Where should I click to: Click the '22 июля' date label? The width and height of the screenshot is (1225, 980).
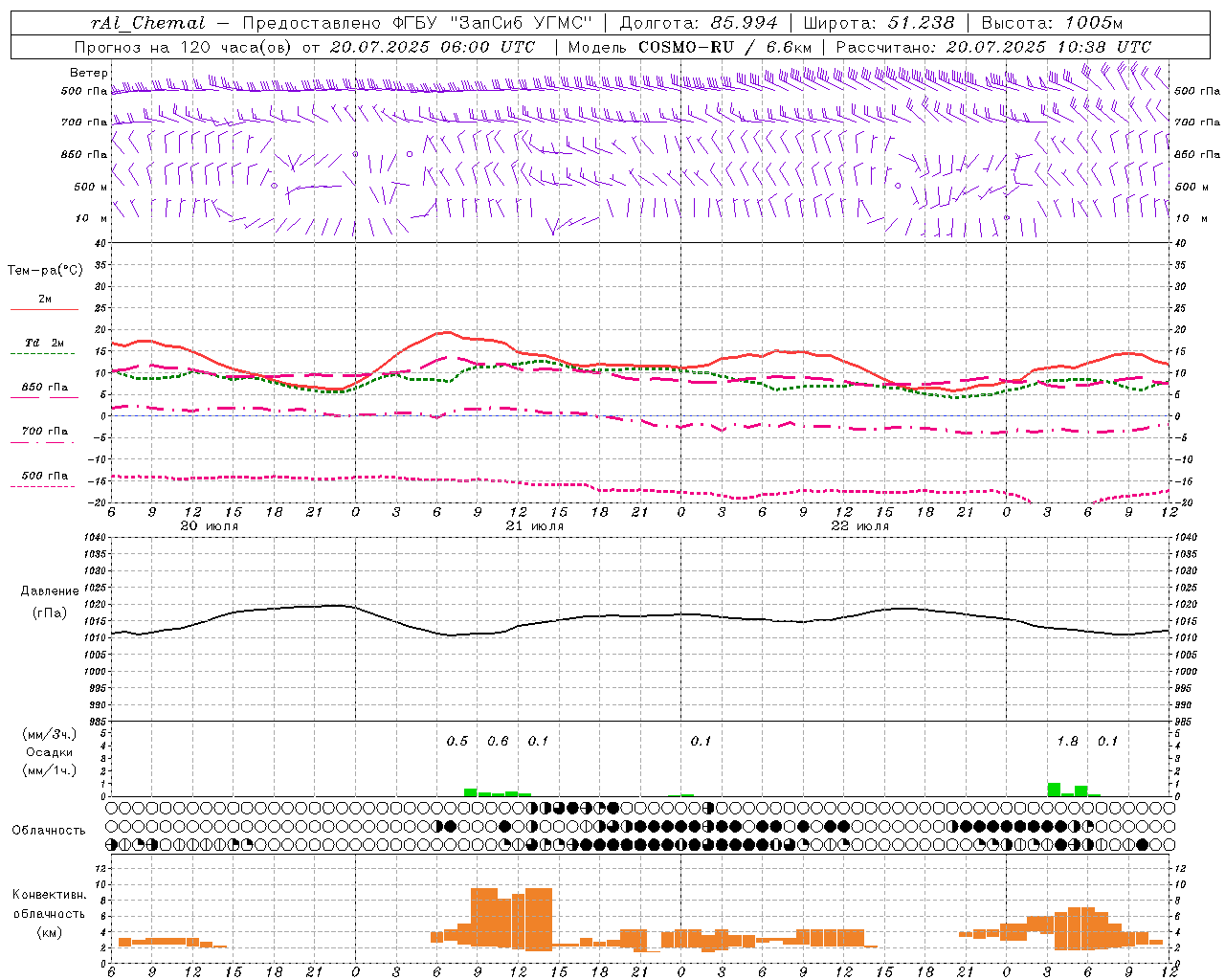(860, 526)
